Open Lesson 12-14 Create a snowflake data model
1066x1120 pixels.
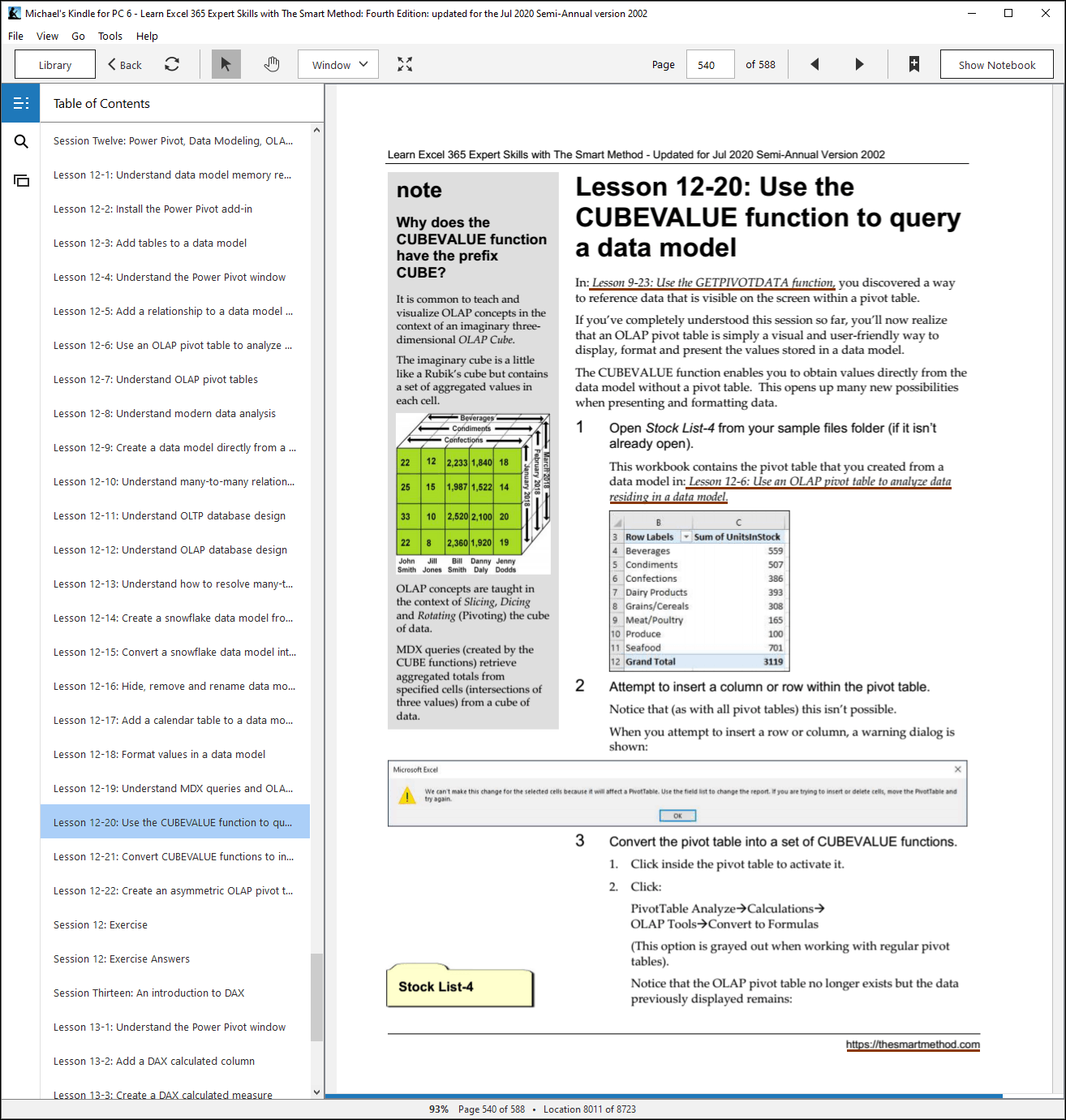(175, 618)
